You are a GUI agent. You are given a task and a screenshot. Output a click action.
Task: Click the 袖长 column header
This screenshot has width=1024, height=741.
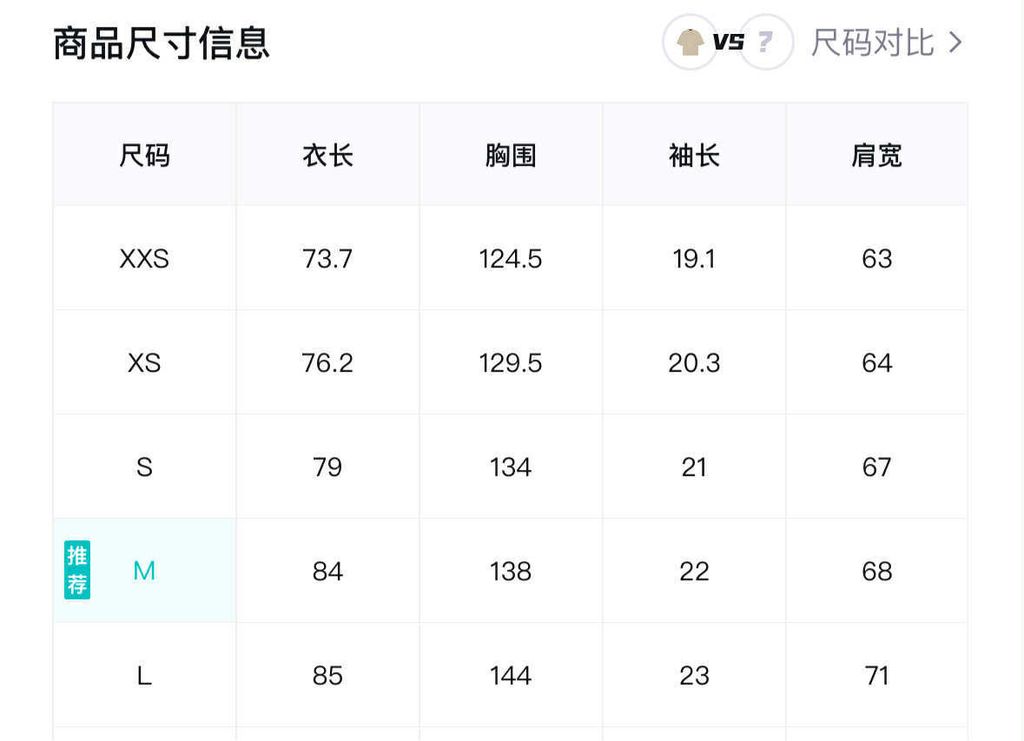click(x=694, y=155)
